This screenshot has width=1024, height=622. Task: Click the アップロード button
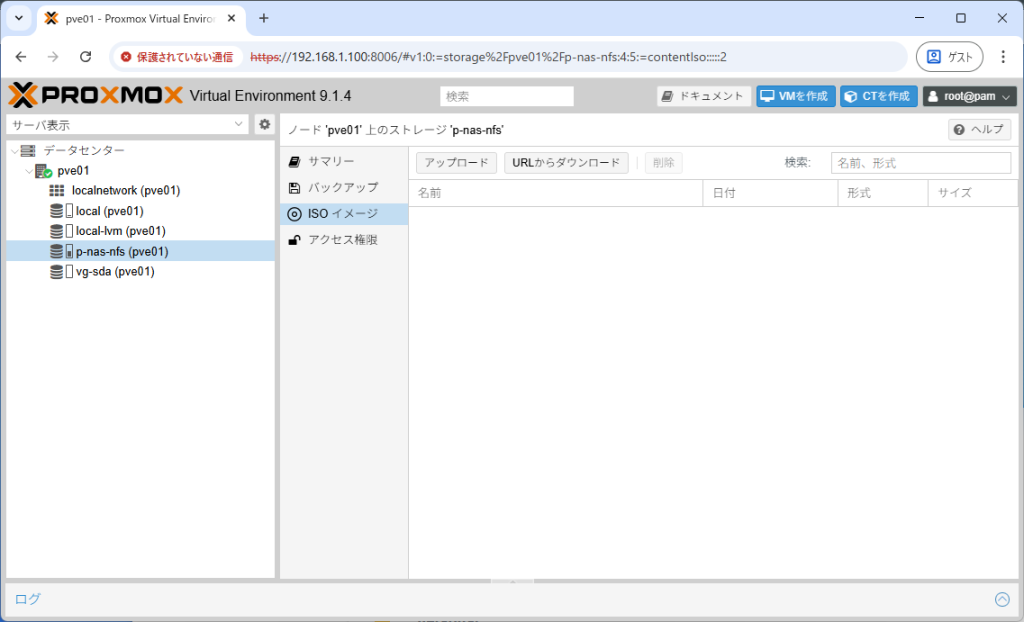pyautogui.click(x=456, y=162)
